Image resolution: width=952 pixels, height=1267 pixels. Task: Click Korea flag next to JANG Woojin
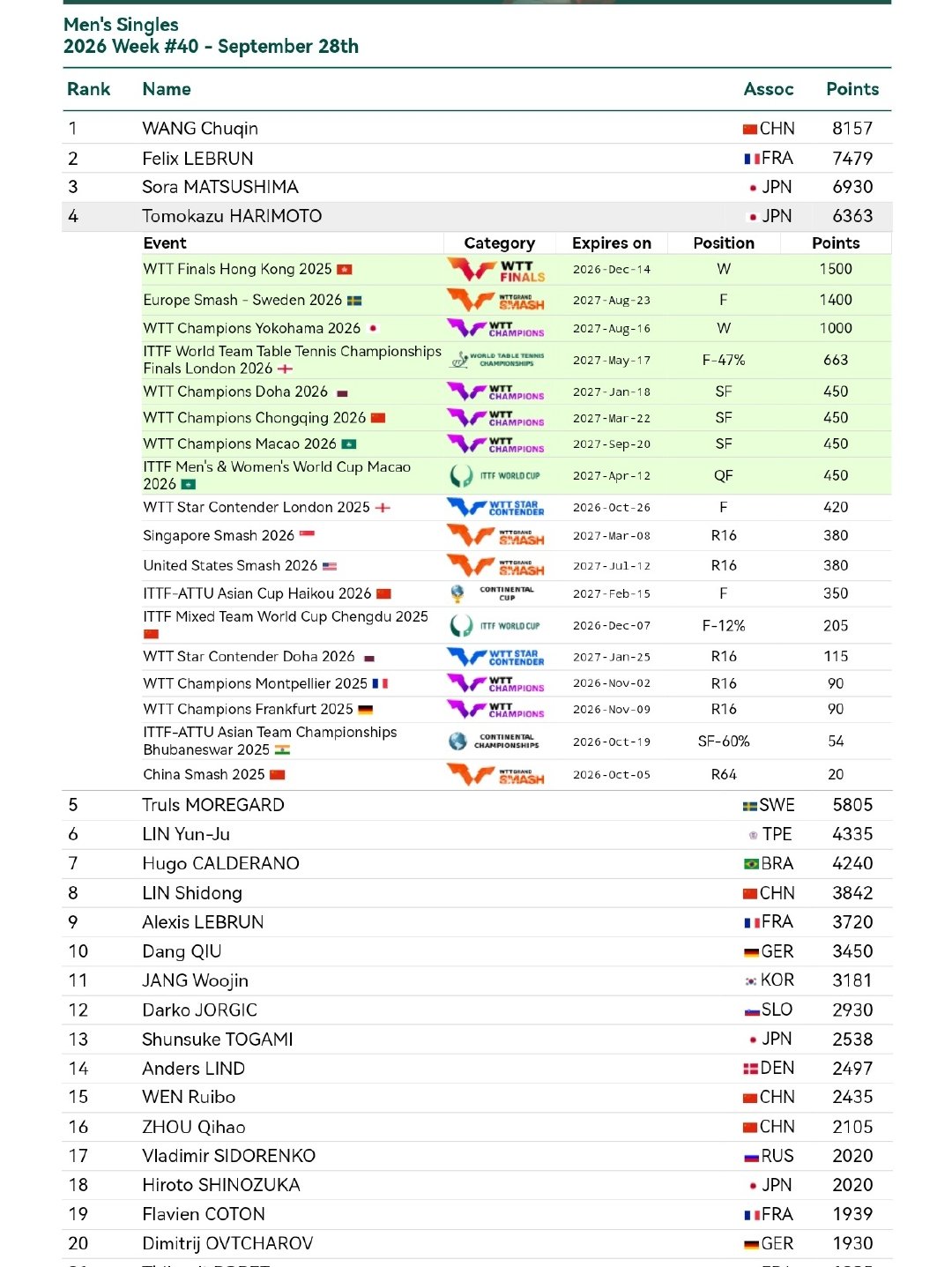(x=751, y=981)
